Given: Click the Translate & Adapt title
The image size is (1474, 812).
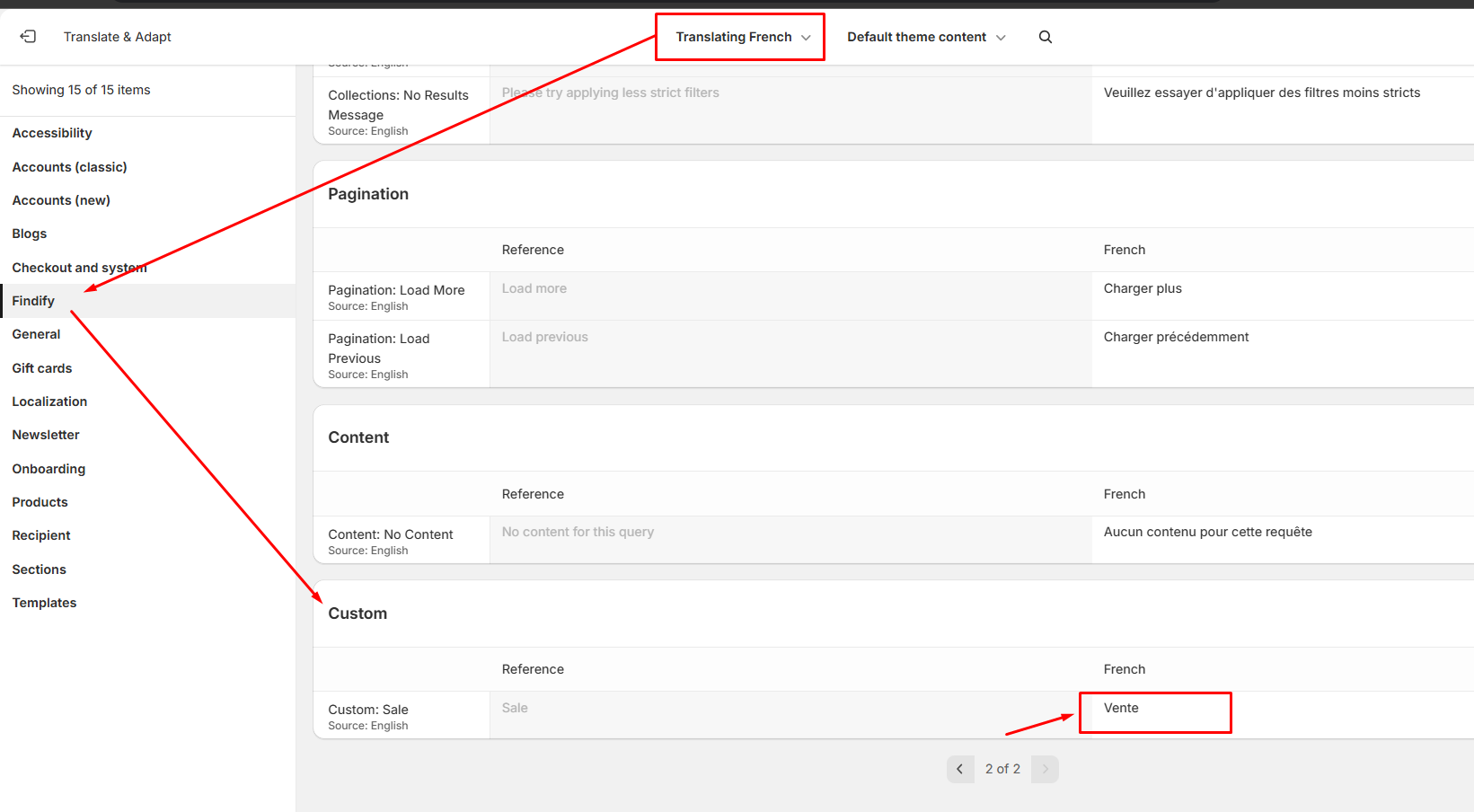Looking at the screenshot, I should coord(118,37).
